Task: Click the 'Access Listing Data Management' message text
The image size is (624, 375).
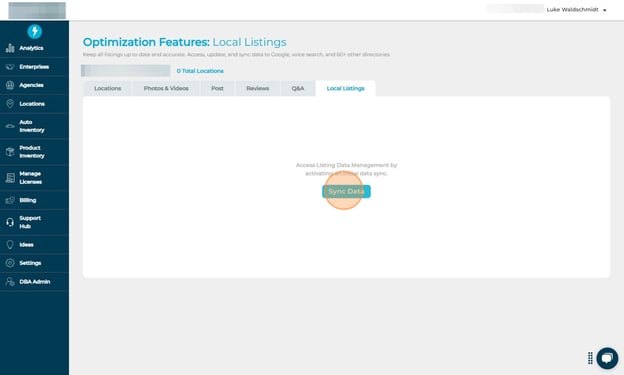Action: [346, 169]
